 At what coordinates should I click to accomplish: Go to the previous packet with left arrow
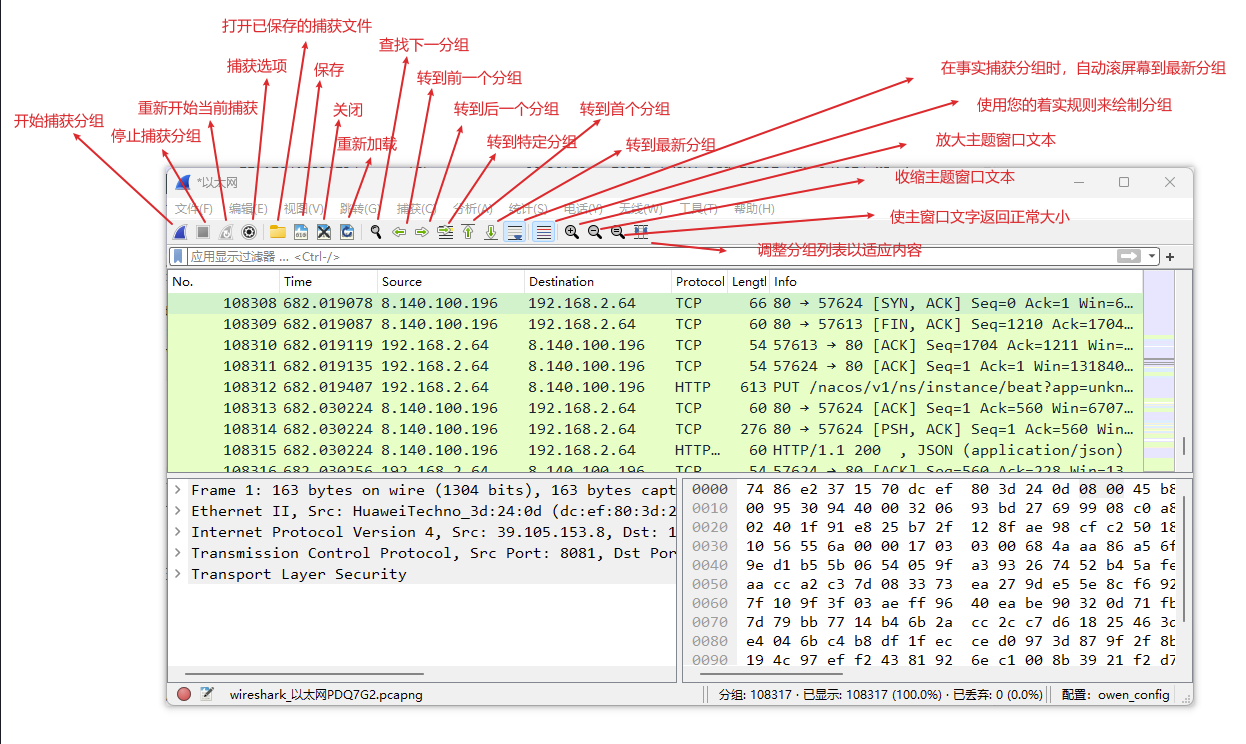[399, 232]
